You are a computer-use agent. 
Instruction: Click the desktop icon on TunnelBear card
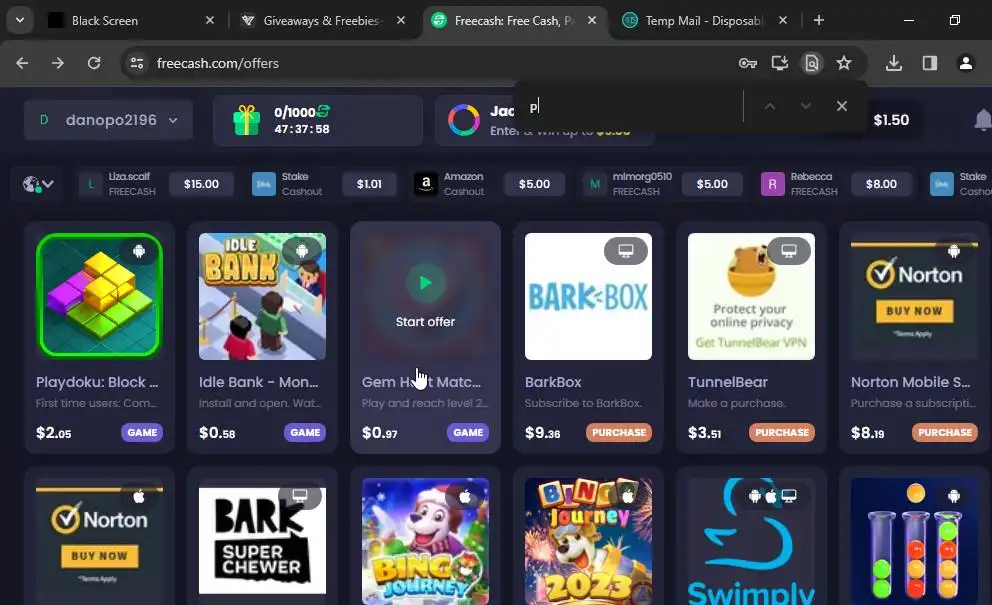pyautogui.click(x=789, y=251)
